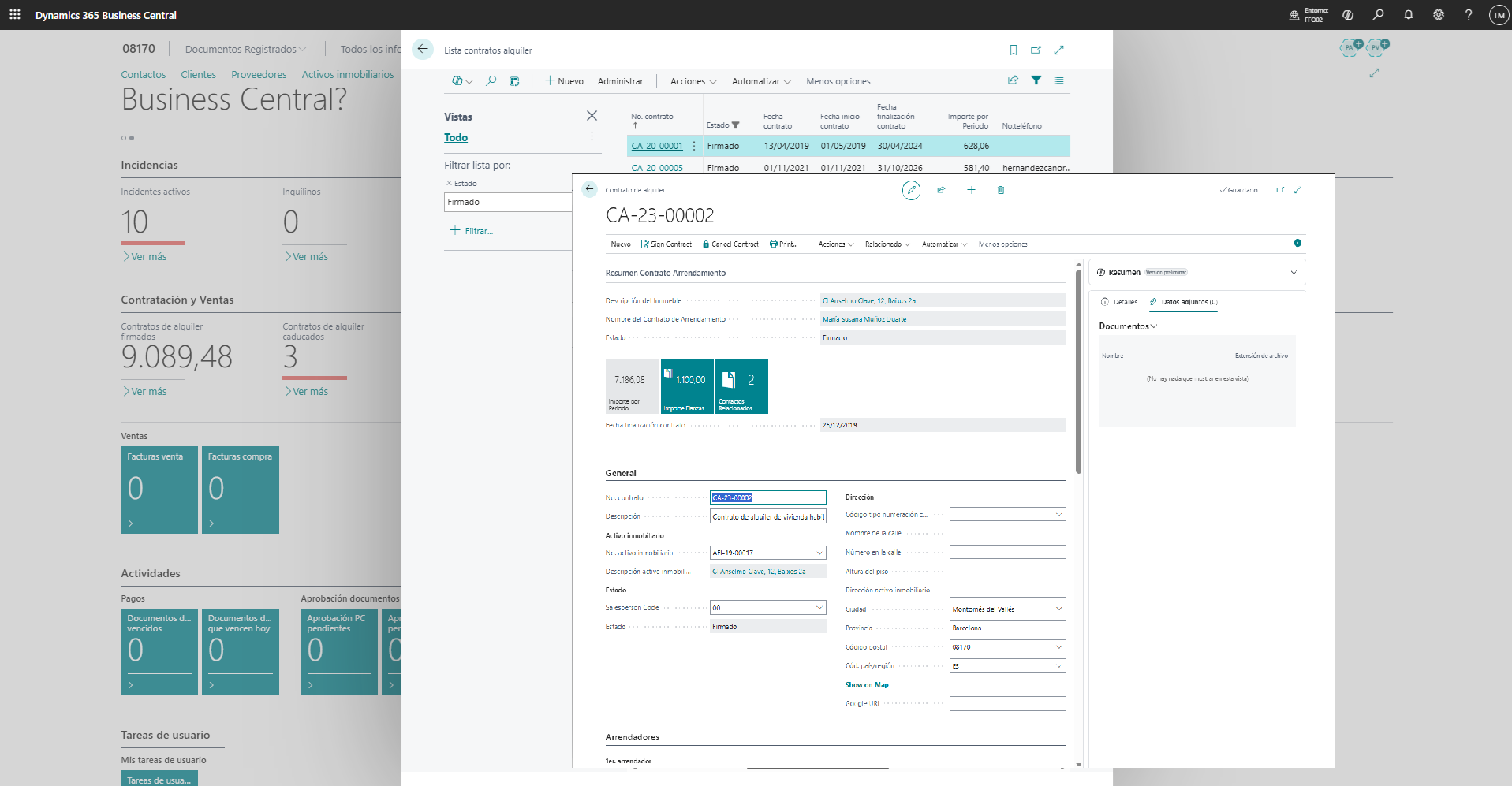Viewport: 1512px width, 786px height.
Task: Open the Settings gear in top bar
Action: (1439, 15)
